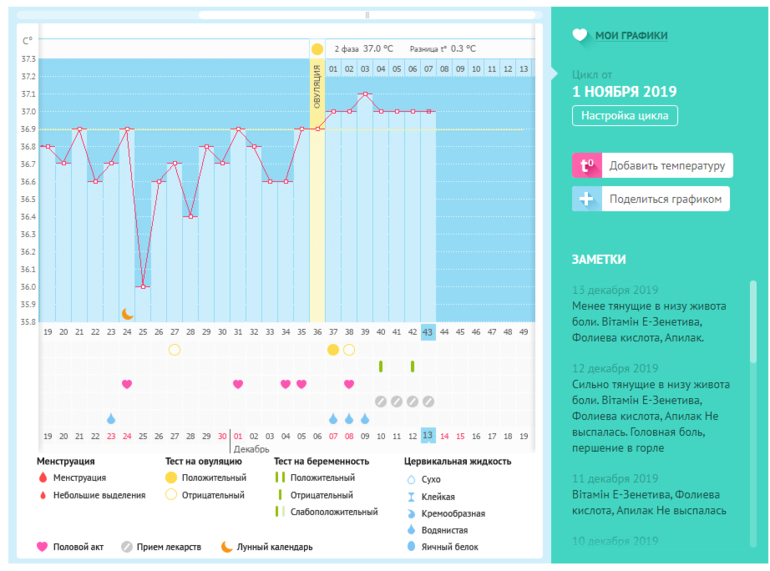Click the orange moon icon on the chart
This screenshot has height=571, width=770.
coord(127,313)
